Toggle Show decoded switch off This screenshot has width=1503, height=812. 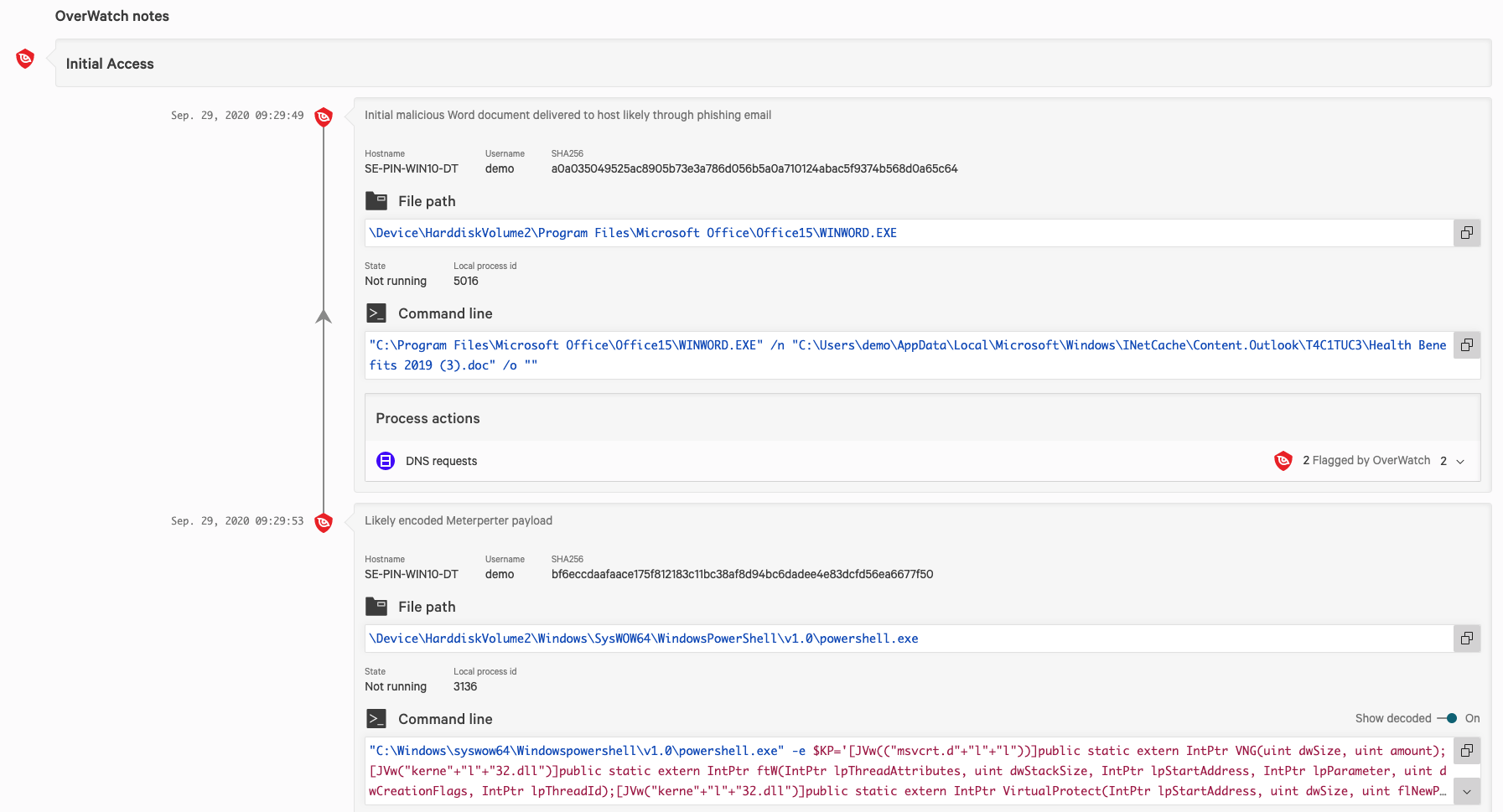[1448, 718]
